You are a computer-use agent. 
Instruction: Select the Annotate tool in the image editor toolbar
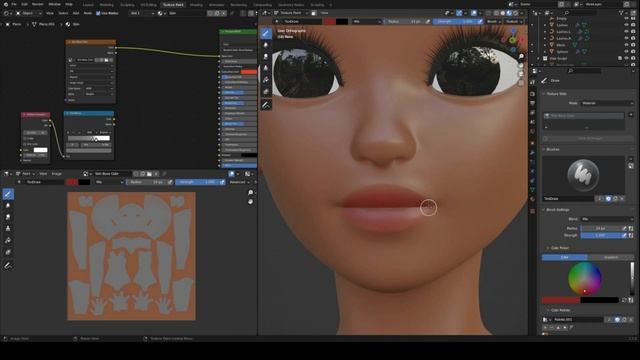click(x=8, y=266)
